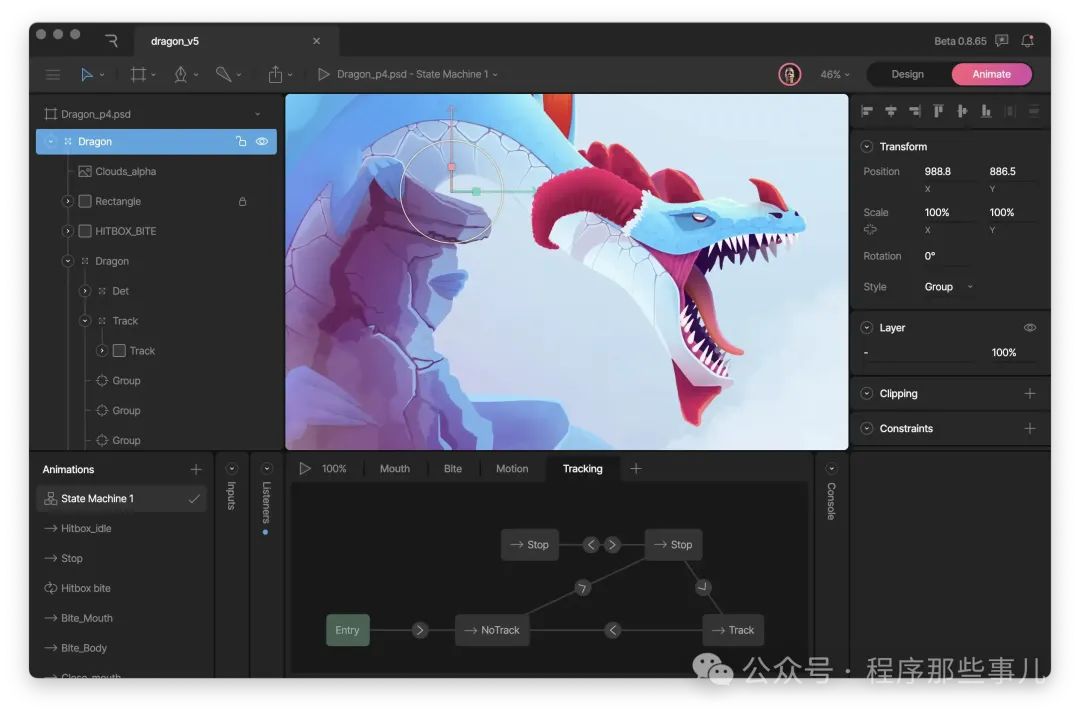This screenshot has width=1080, height=714.
Task: Click the Track state node
Action: pyautogui.click(x=733, y=630)
